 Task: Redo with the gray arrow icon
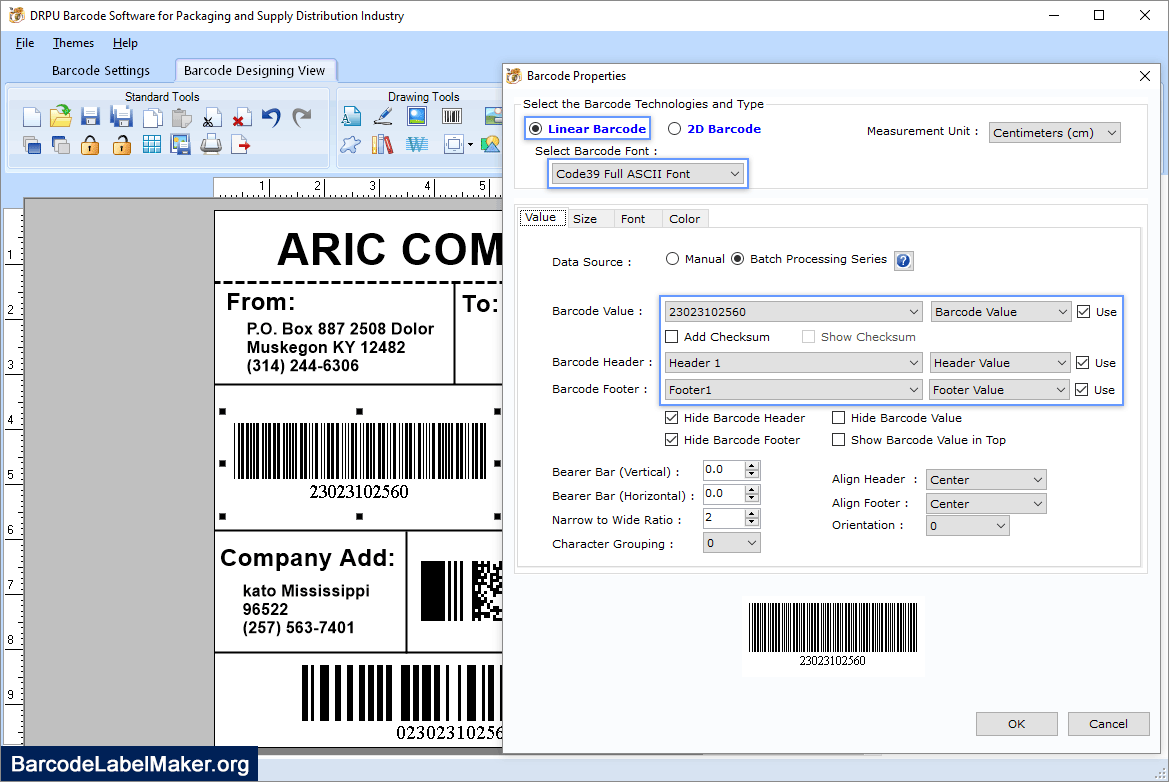pyautogui.click(x=301, y=117)
